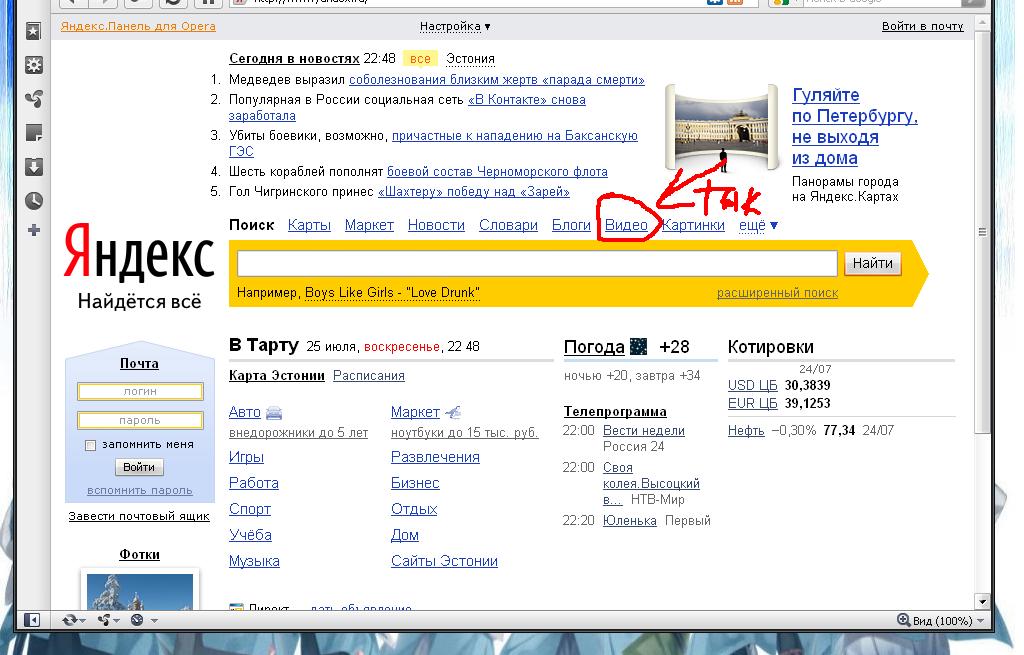1024x655 pixels.
Task: Click the page scrollbar down arrow
Action: 982,601
